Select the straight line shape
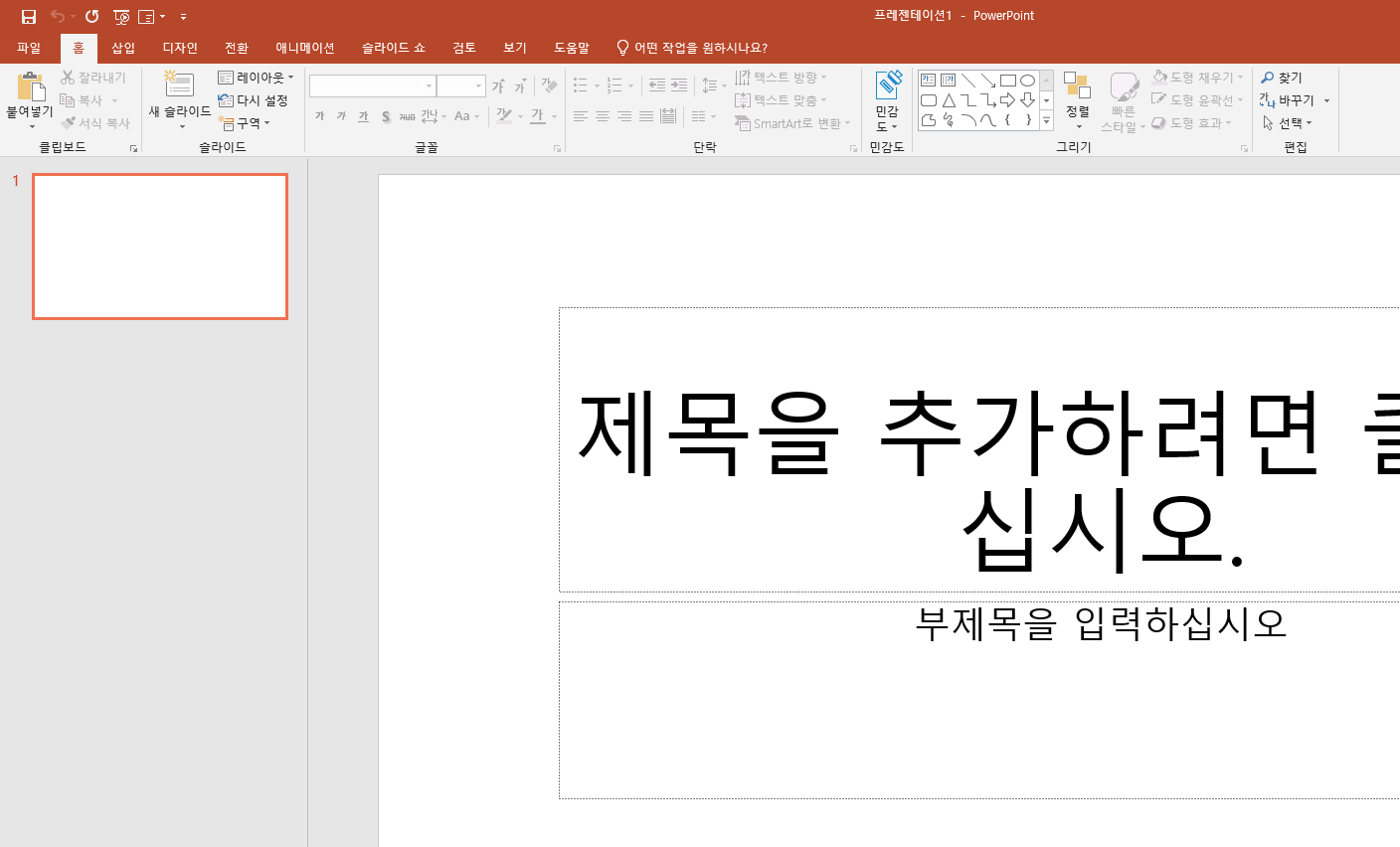 pyautogui.click(x=967, y=81)
